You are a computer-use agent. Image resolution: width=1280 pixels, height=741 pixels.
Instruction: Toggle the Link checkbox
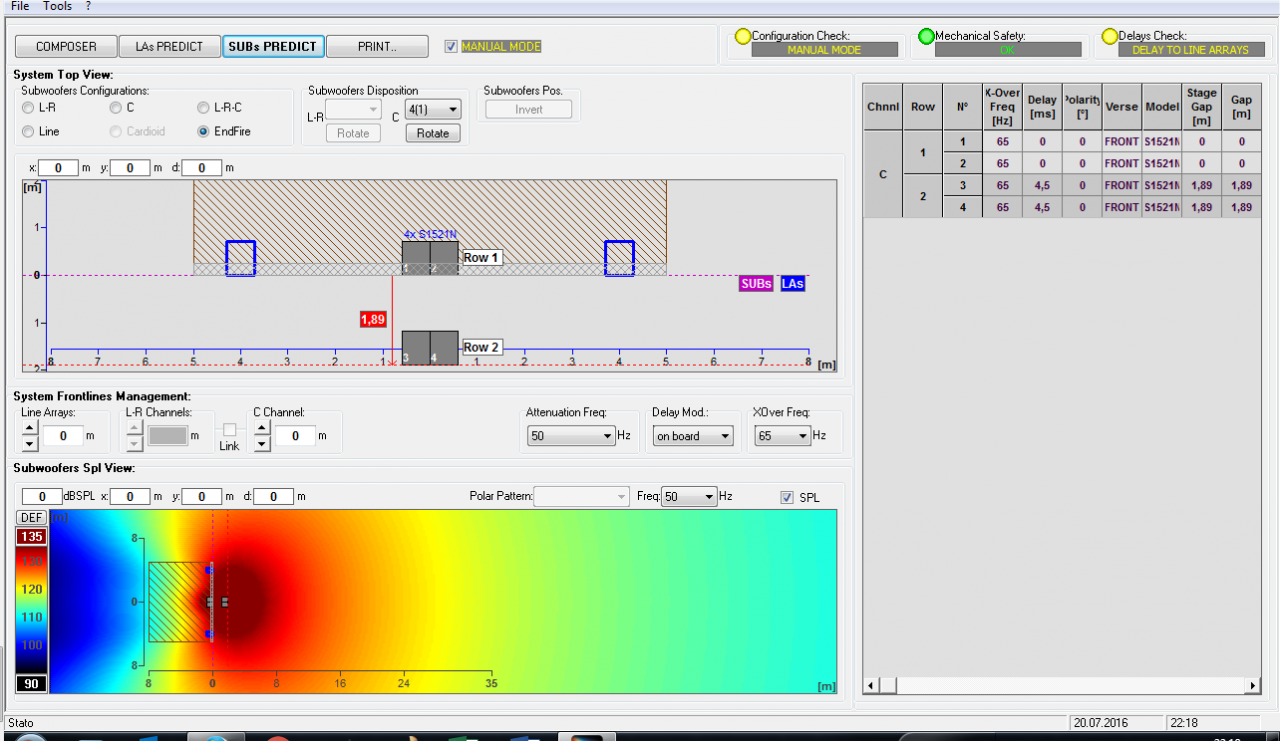(229, 430)
